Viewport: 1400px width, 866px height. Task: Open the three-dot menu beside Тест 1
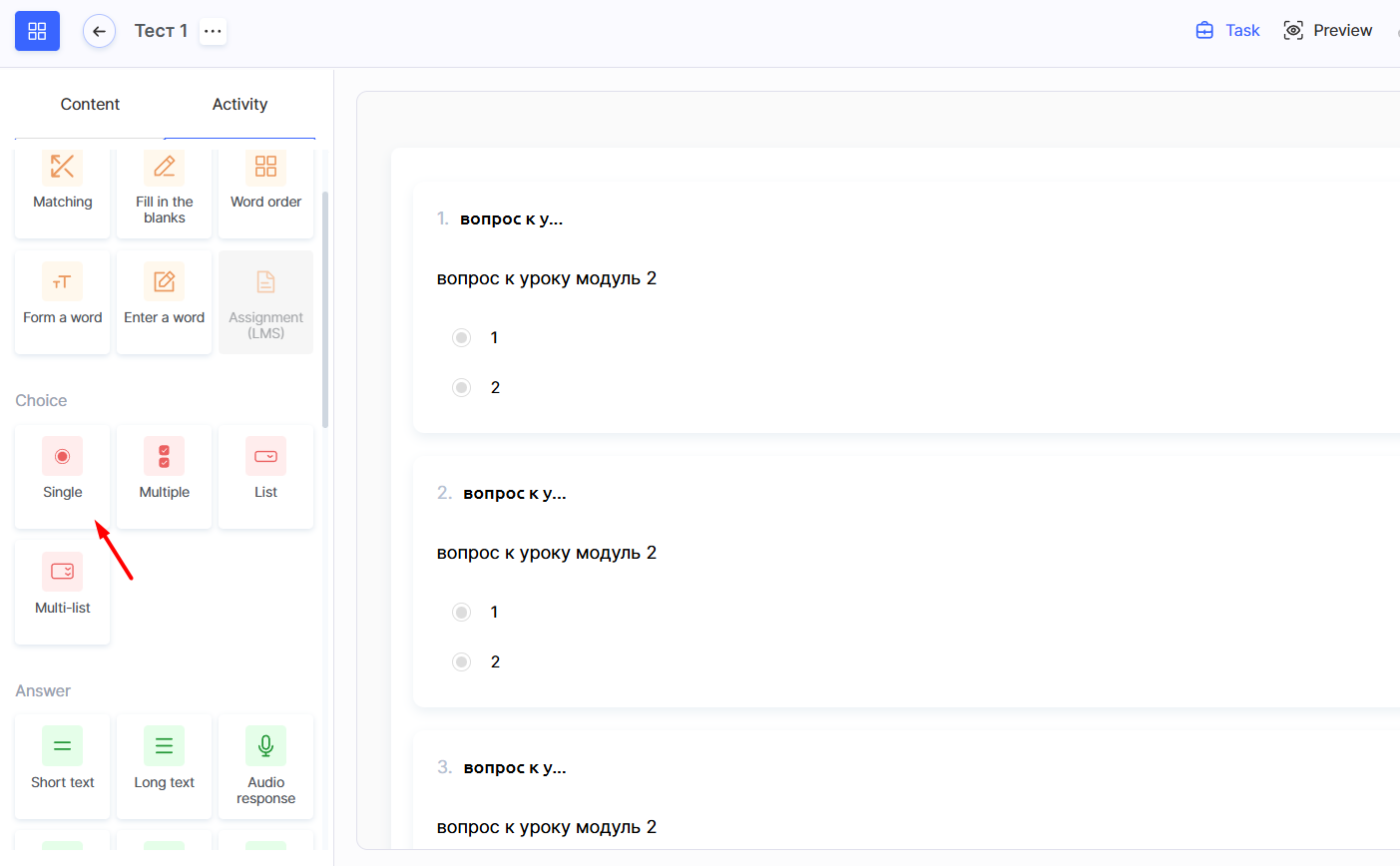pos(213,31)
